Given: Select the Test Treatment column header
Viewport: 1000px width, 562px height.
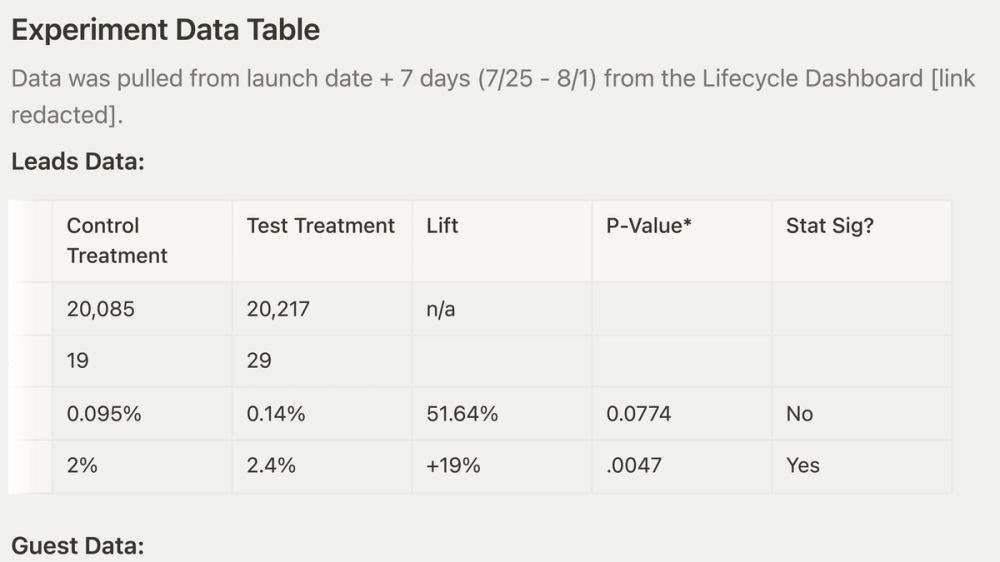Looking at the screenshot, I should click(x=320, y=226).
